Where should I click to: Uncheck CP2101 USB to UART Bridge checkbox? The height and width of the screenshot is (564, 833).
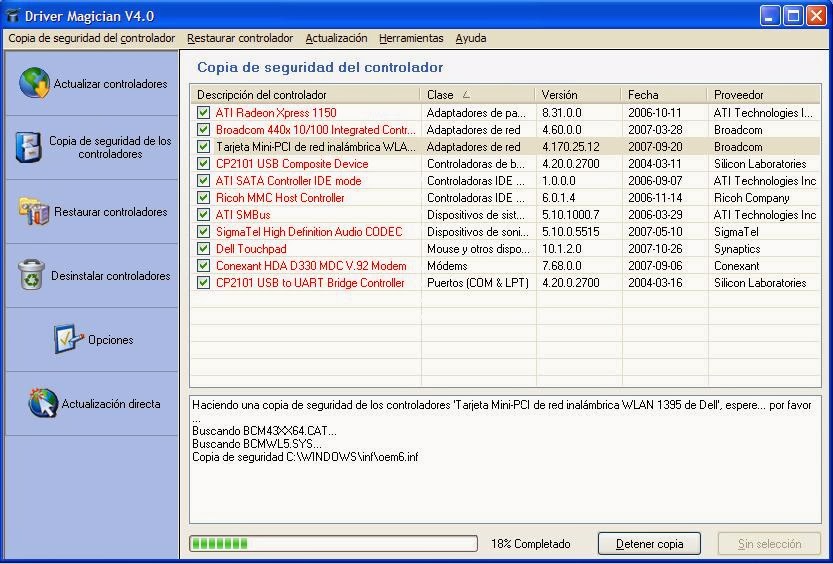point(203,283)
